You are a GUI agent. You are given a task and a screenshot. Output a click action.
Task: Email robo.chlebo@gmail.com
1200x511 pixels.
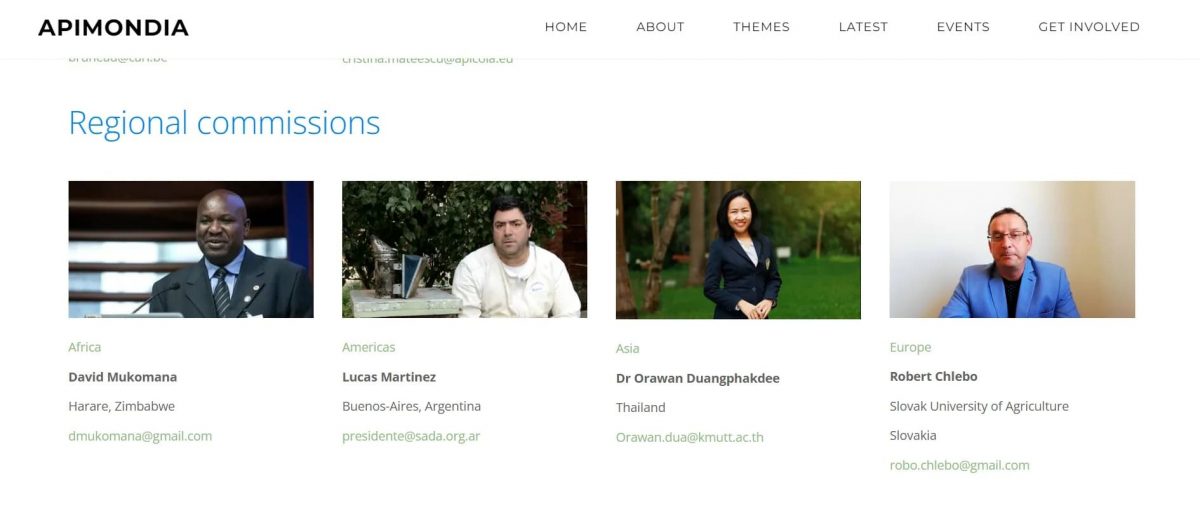[959, 465]
